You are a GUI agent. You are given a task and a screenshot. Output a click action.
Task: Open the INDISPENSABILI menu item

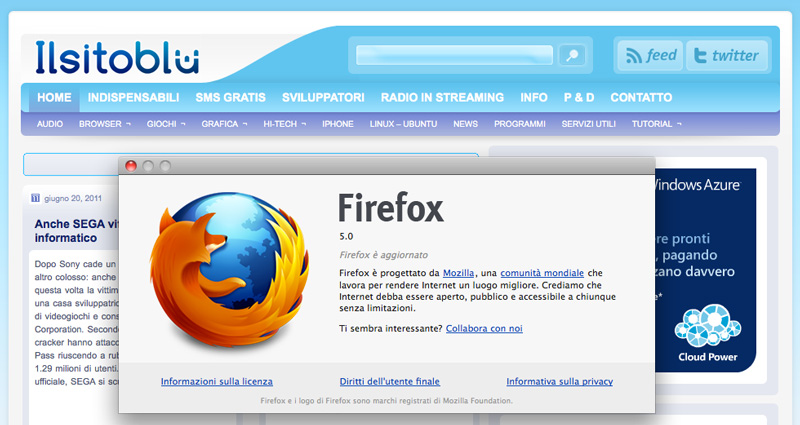(x=133, y=97)
